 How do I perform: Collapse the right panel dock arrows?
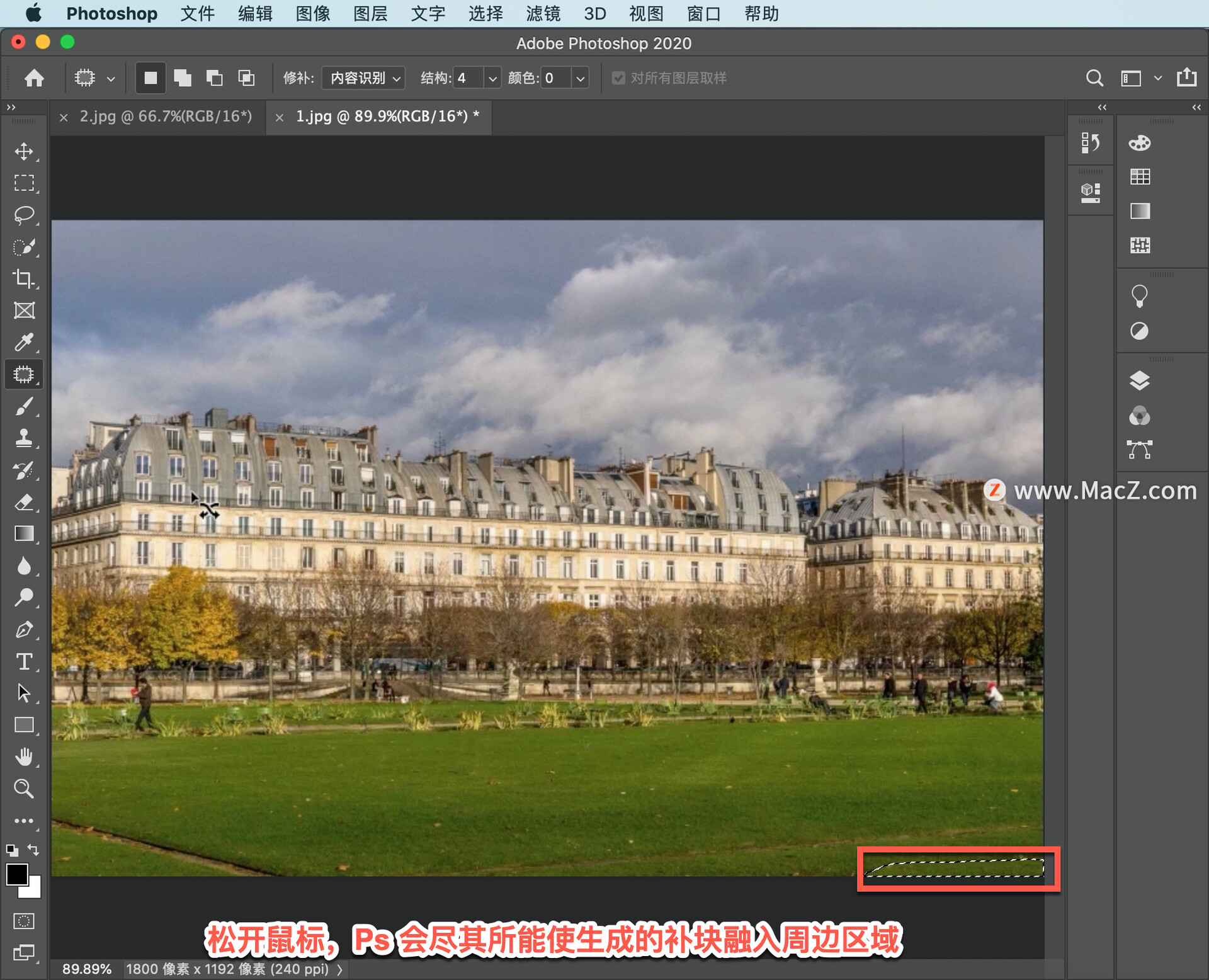1196,108
